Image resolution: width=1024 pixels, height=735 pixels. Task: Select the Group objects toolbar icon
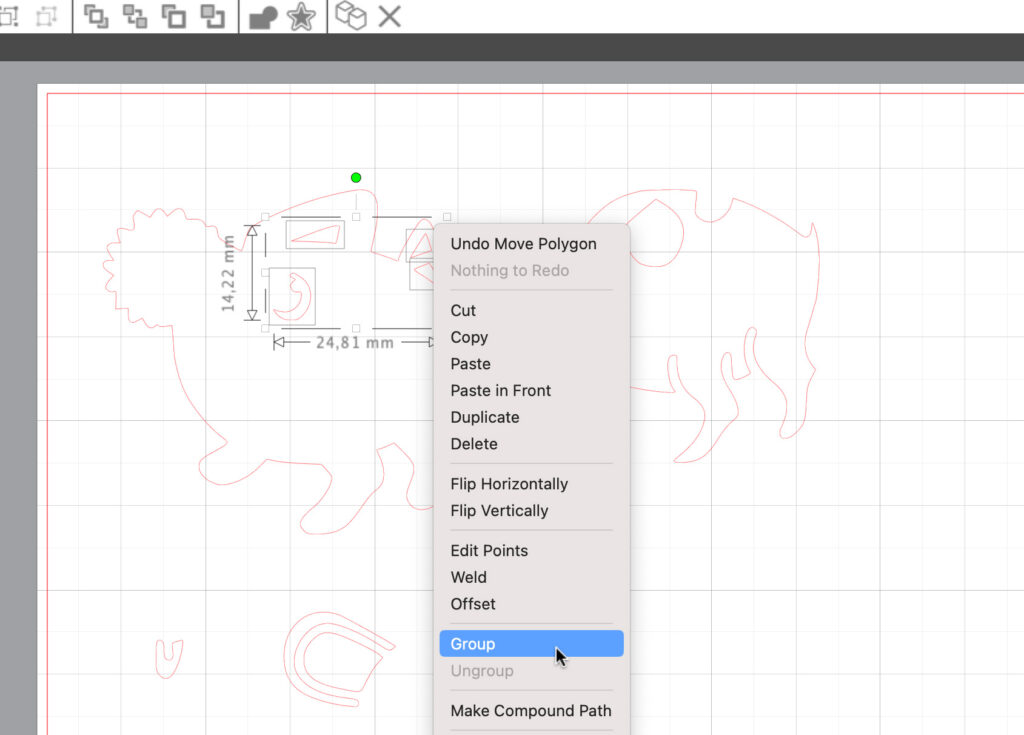click(x=95, y=17)
